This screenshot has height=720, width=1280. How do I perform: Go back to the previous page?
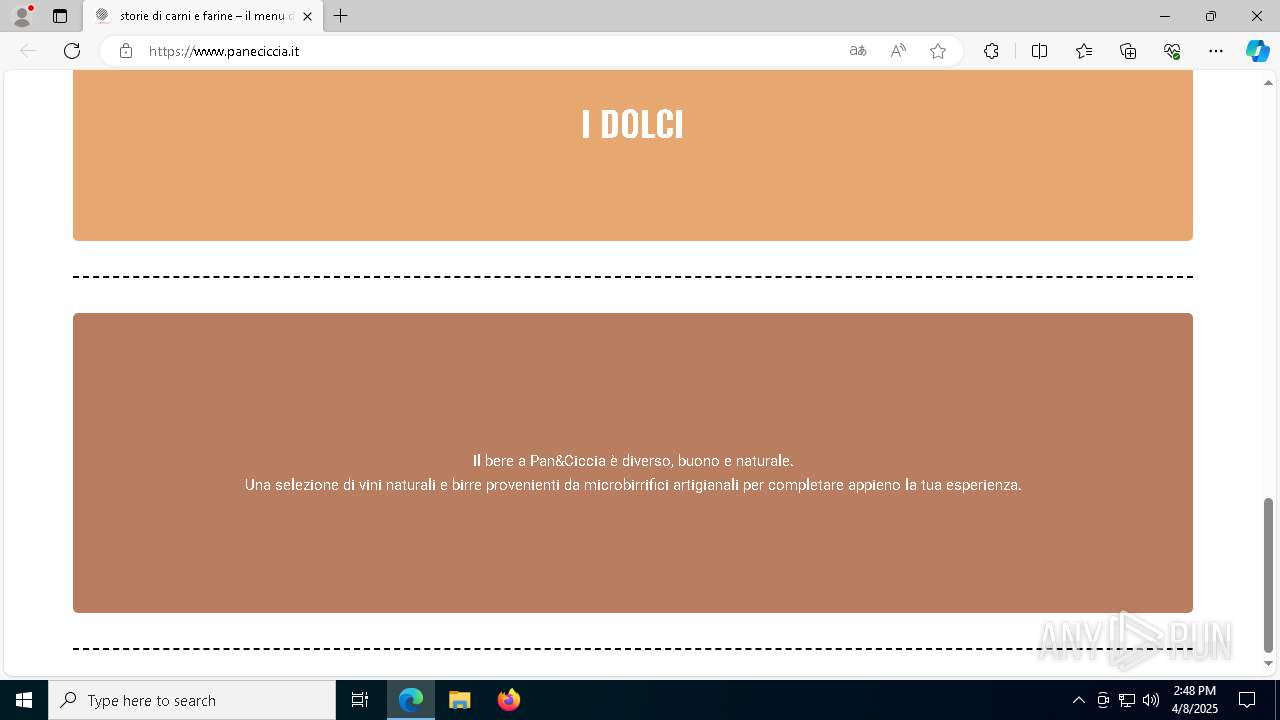point(28,51)
